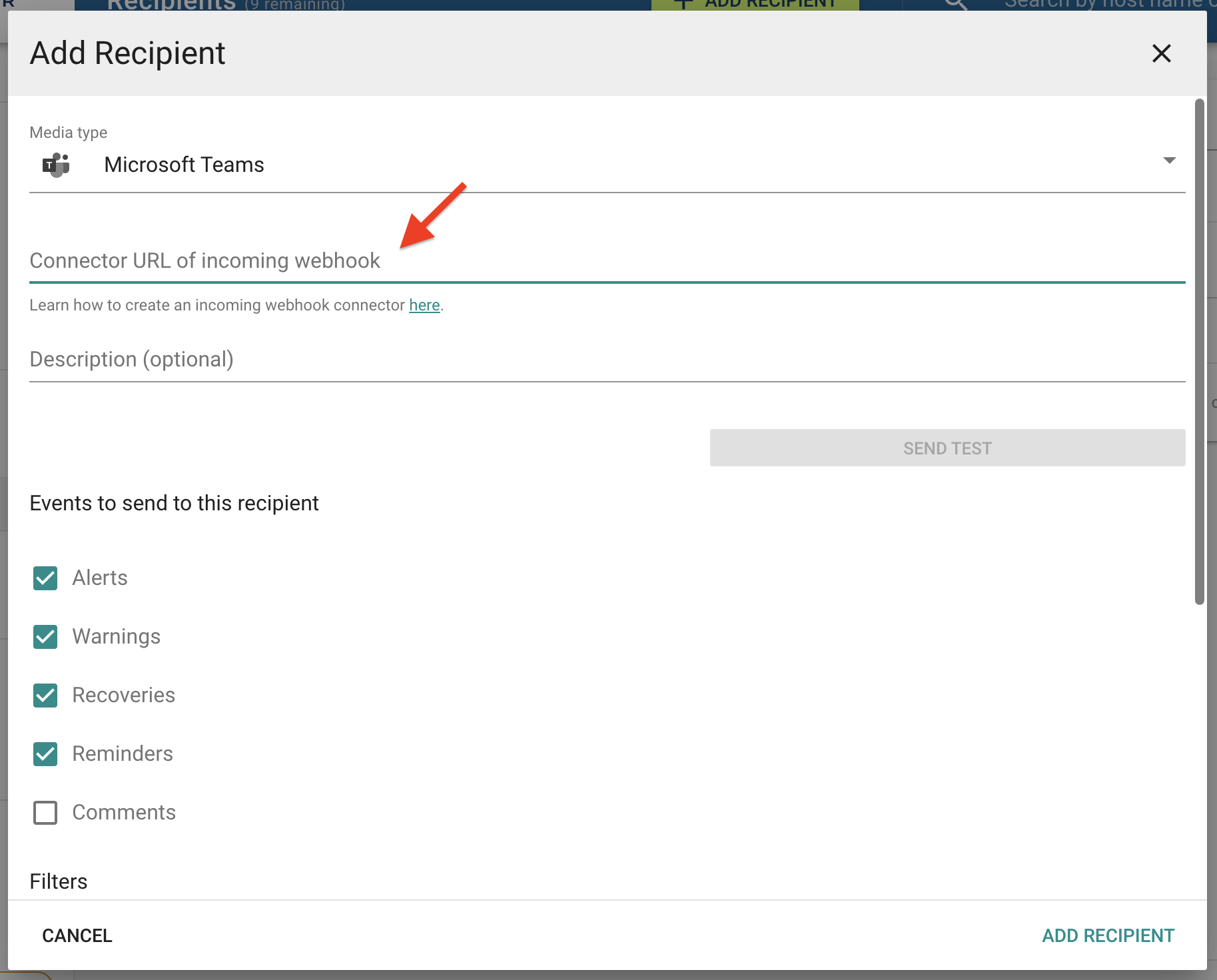Click the CANCEL button
This screenshot has height=980, width=1217.
tap(77, 935)
